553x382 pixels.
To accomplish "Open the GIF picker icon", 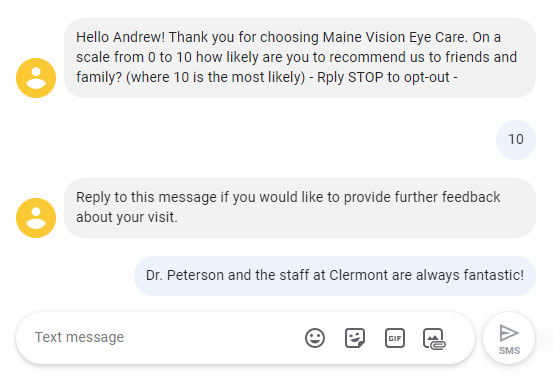I will [395, 338].
